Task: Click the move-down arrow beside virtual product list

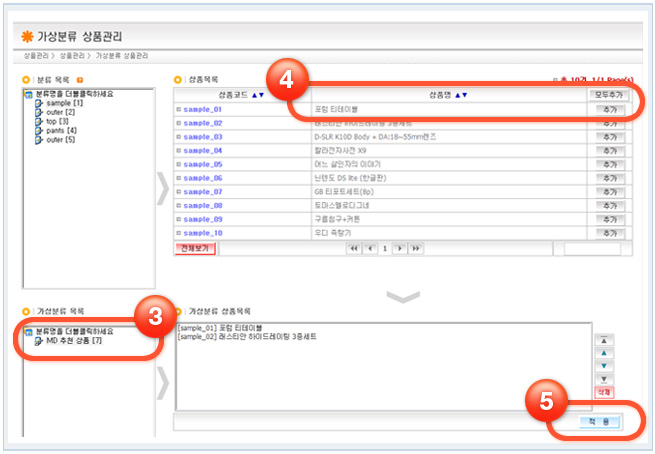Action: tap(606, 366)
